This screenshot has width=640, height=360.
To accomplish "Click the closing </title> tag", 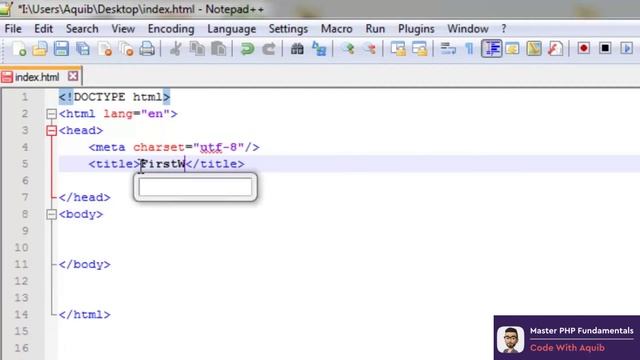I will [x=215, y=164].
